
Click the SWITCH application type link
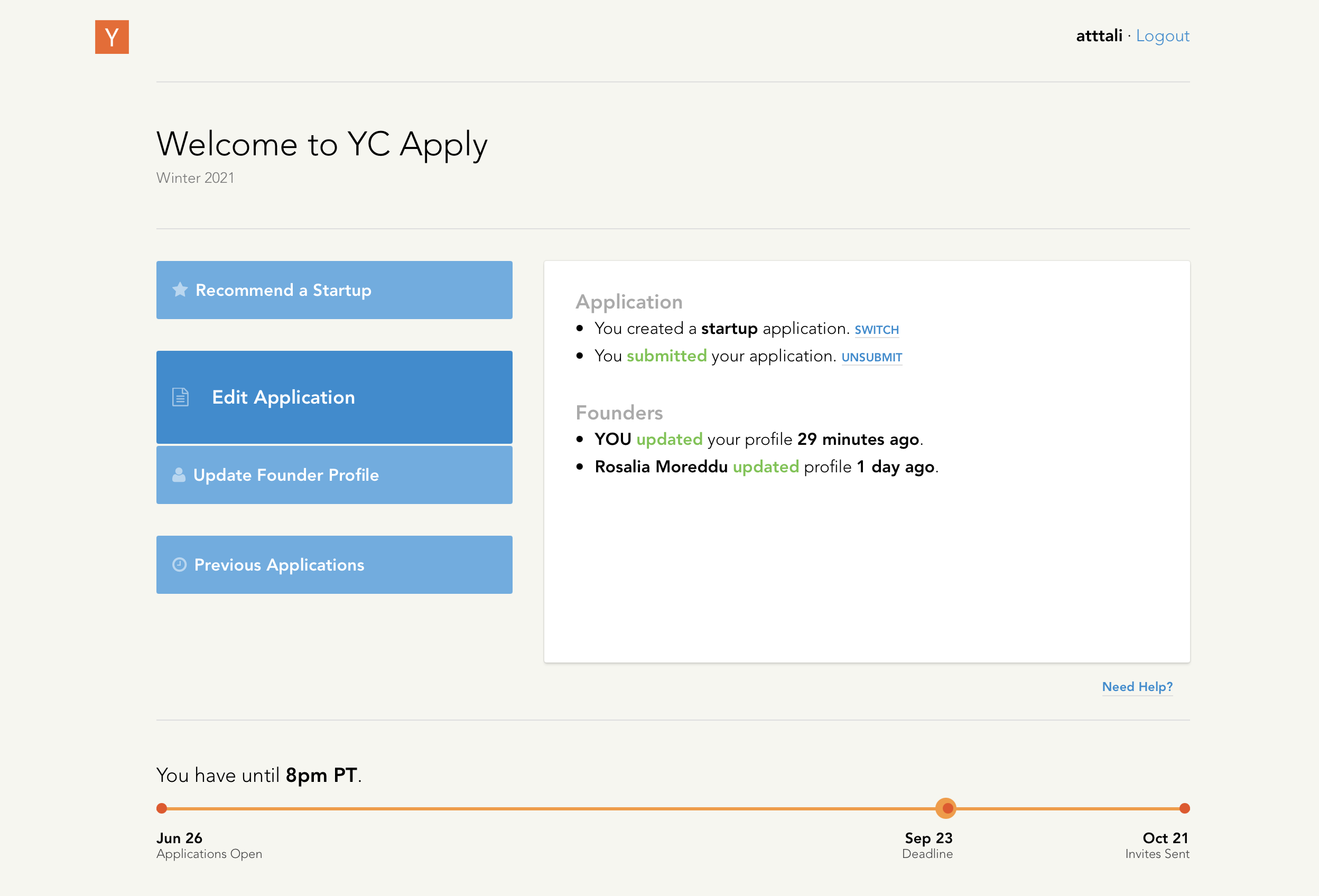pos(877,330)
